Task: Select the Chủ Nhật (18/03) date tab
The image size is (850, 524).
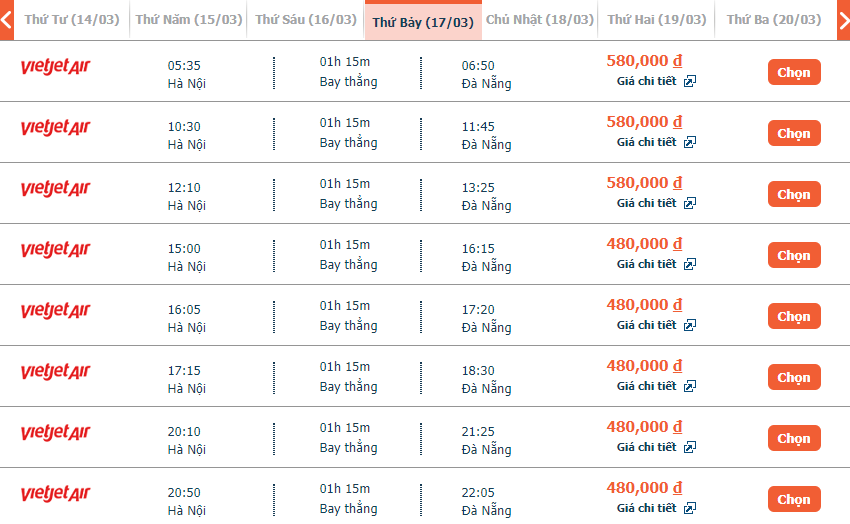Action: coord(539,20)
